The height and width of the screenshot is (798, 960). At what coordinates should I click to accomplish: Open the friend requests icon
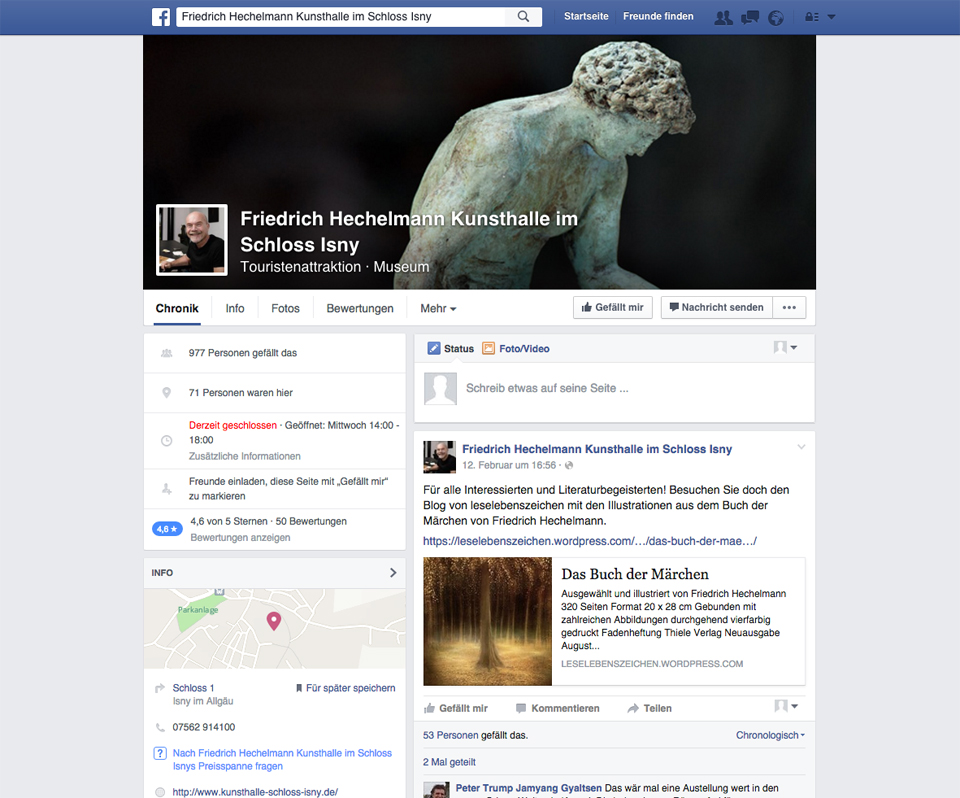point(723,17)
